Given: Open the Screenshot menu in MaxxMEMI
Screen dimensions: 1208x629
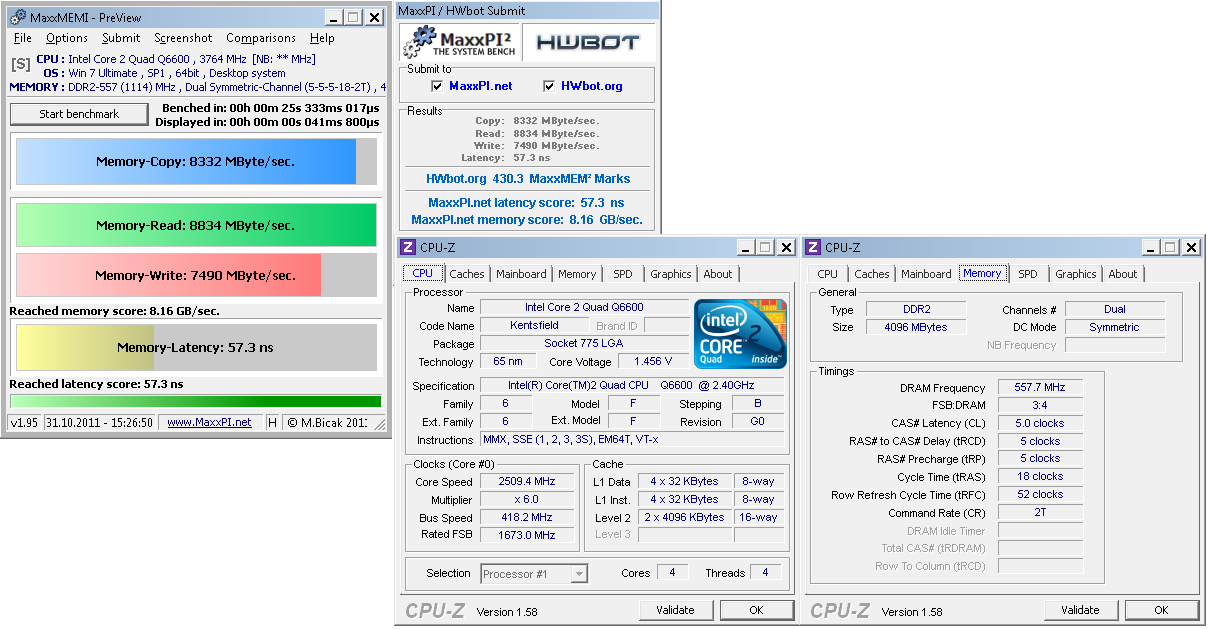Looking at the screenshot, I should coord(183,38).
